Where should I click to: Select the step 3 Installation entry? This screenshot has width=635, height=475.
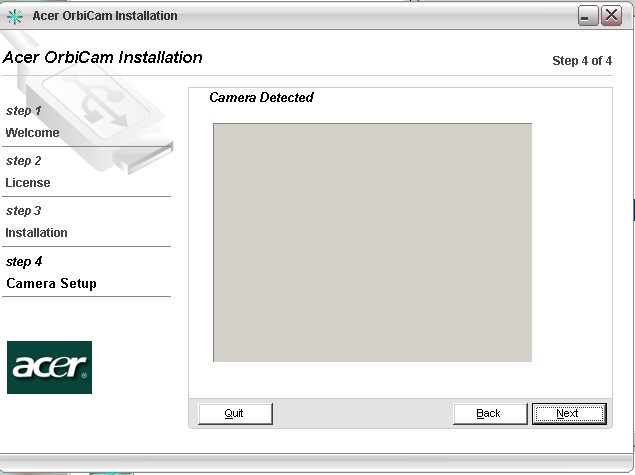36,222
